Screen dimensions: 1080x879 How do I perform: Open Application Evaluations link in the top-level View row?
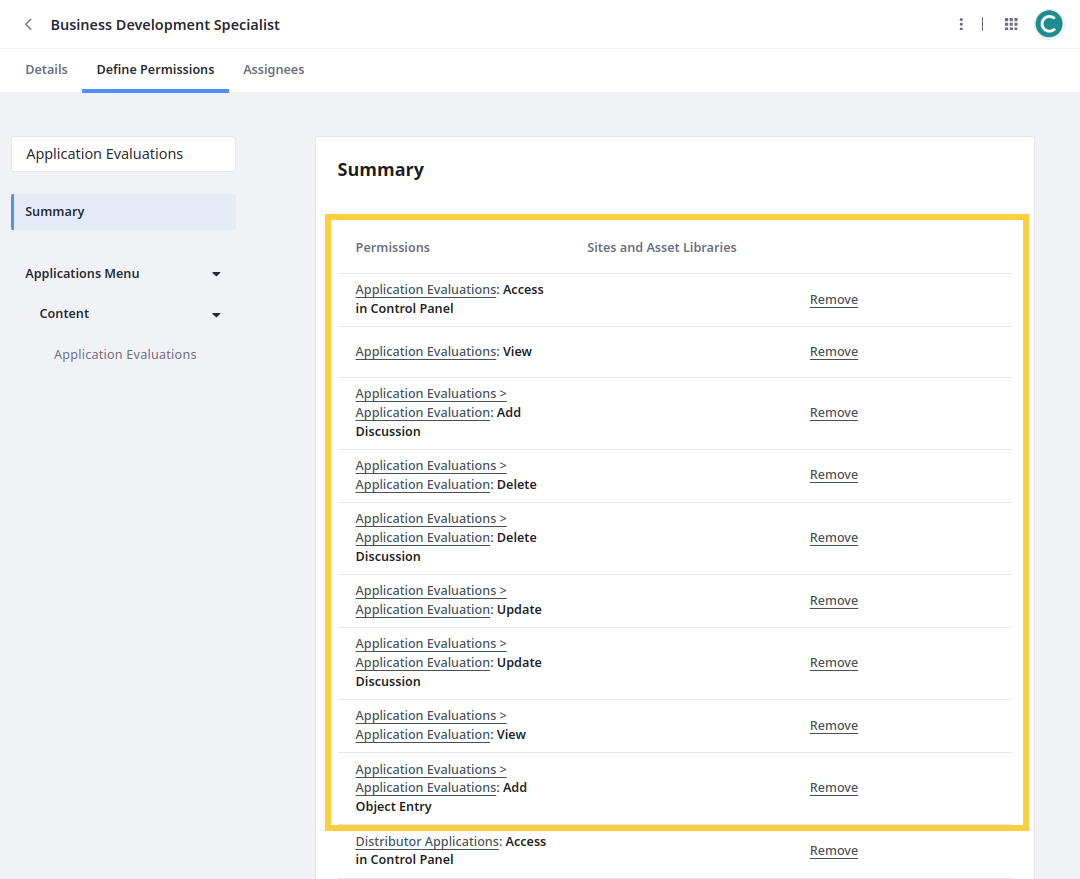426,351
